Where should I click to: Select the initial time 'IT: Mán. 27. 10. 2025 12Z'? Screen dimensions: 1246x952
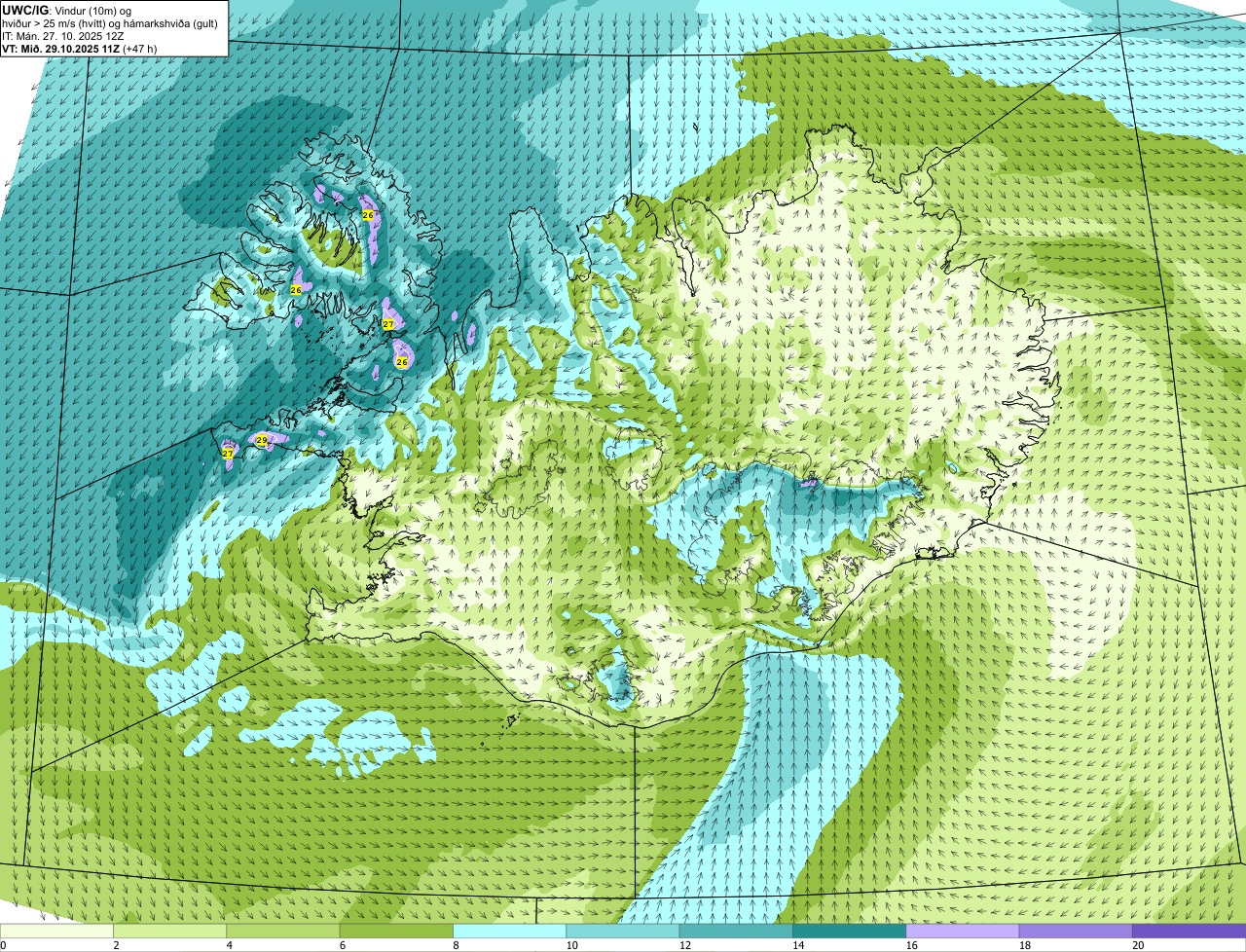(63, 35)
